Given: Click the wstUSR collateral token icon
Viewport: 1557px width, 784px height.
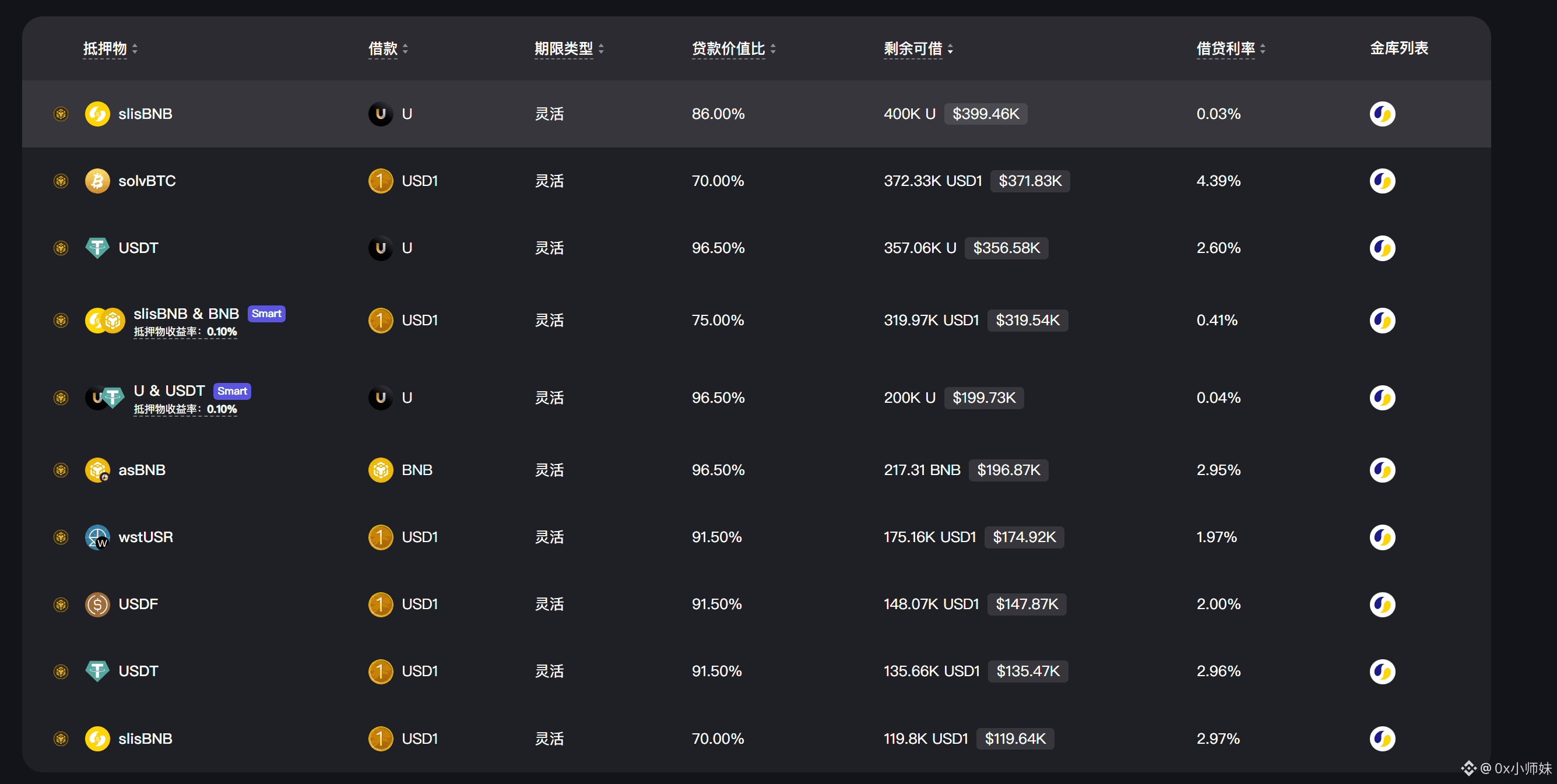Looking at the screenshot, I should pos(97,537).
